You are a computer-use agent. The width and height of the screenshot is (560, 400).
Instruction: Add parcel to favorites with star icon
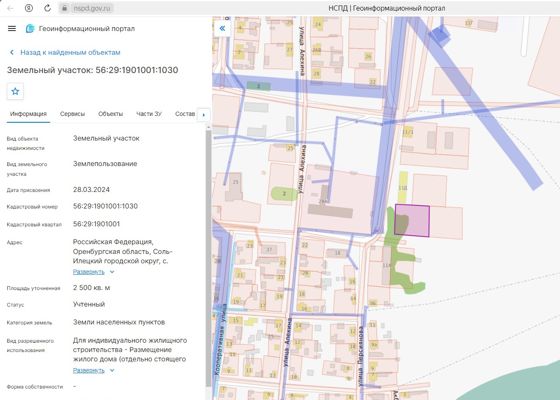click(x=15, y=91)
